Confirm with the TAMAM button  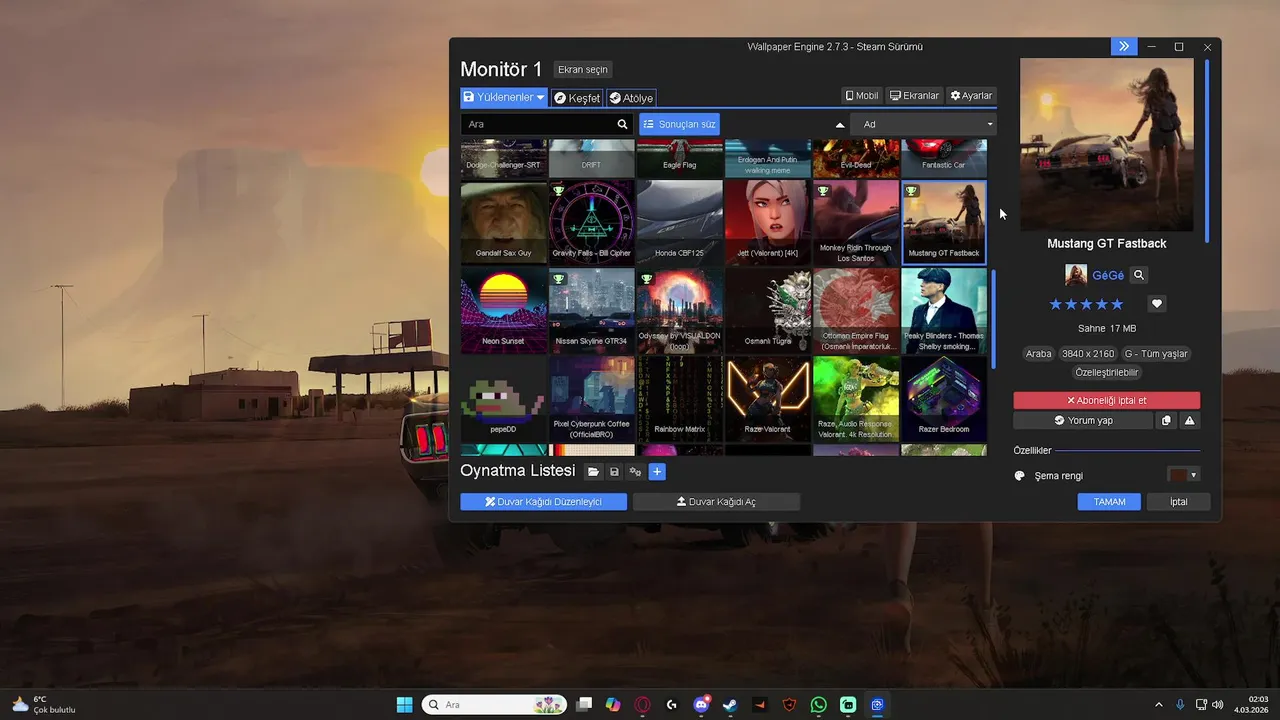coord(1109,502)
